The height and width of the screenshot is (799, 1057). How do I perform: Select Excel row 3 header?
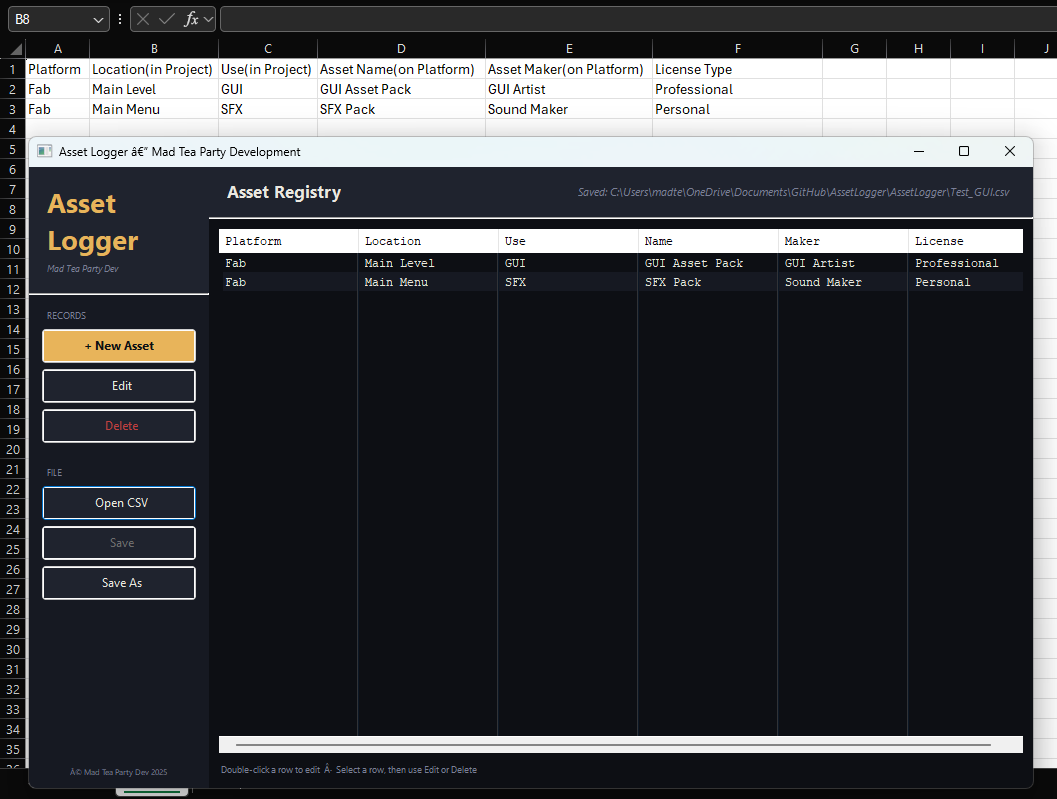pos(12,109)
